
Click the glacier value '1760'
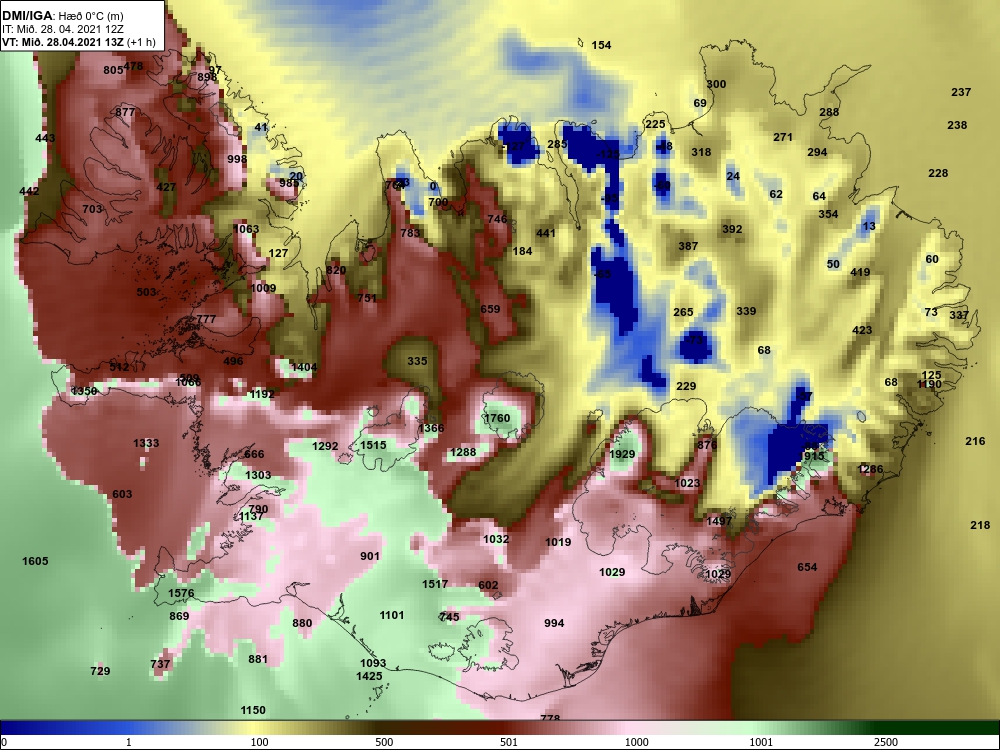click(497, 418)
